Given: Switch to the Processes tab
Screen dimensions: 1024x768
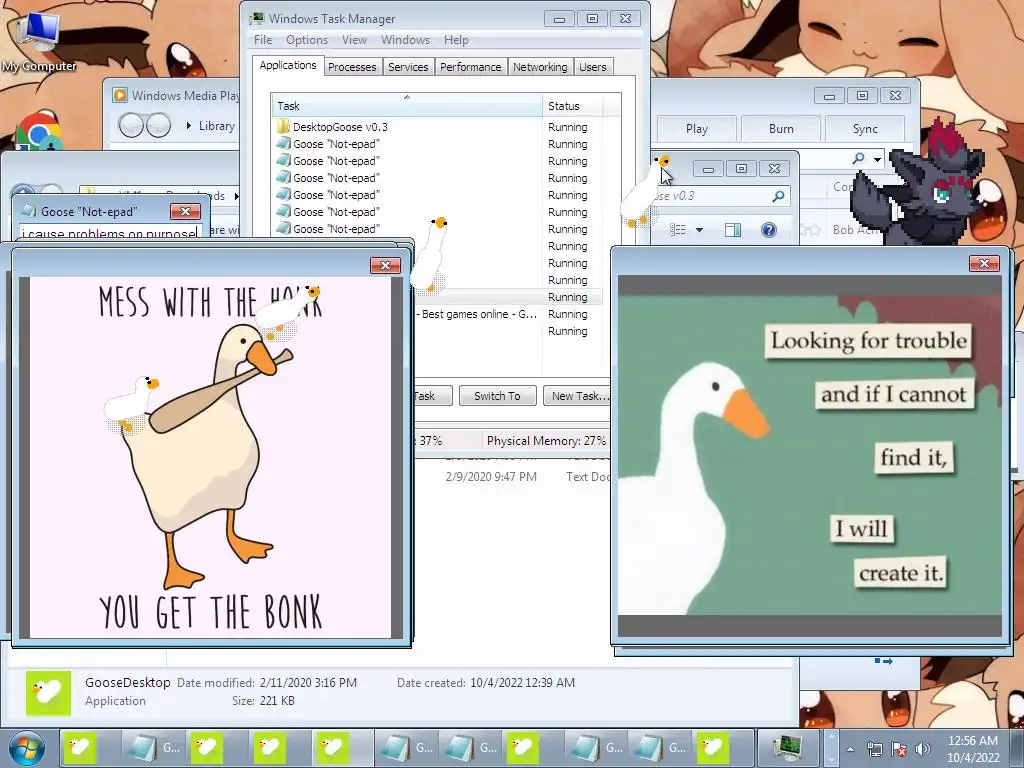Looking at the screenshot, I should pyautogui.click(x=352, y=67).
